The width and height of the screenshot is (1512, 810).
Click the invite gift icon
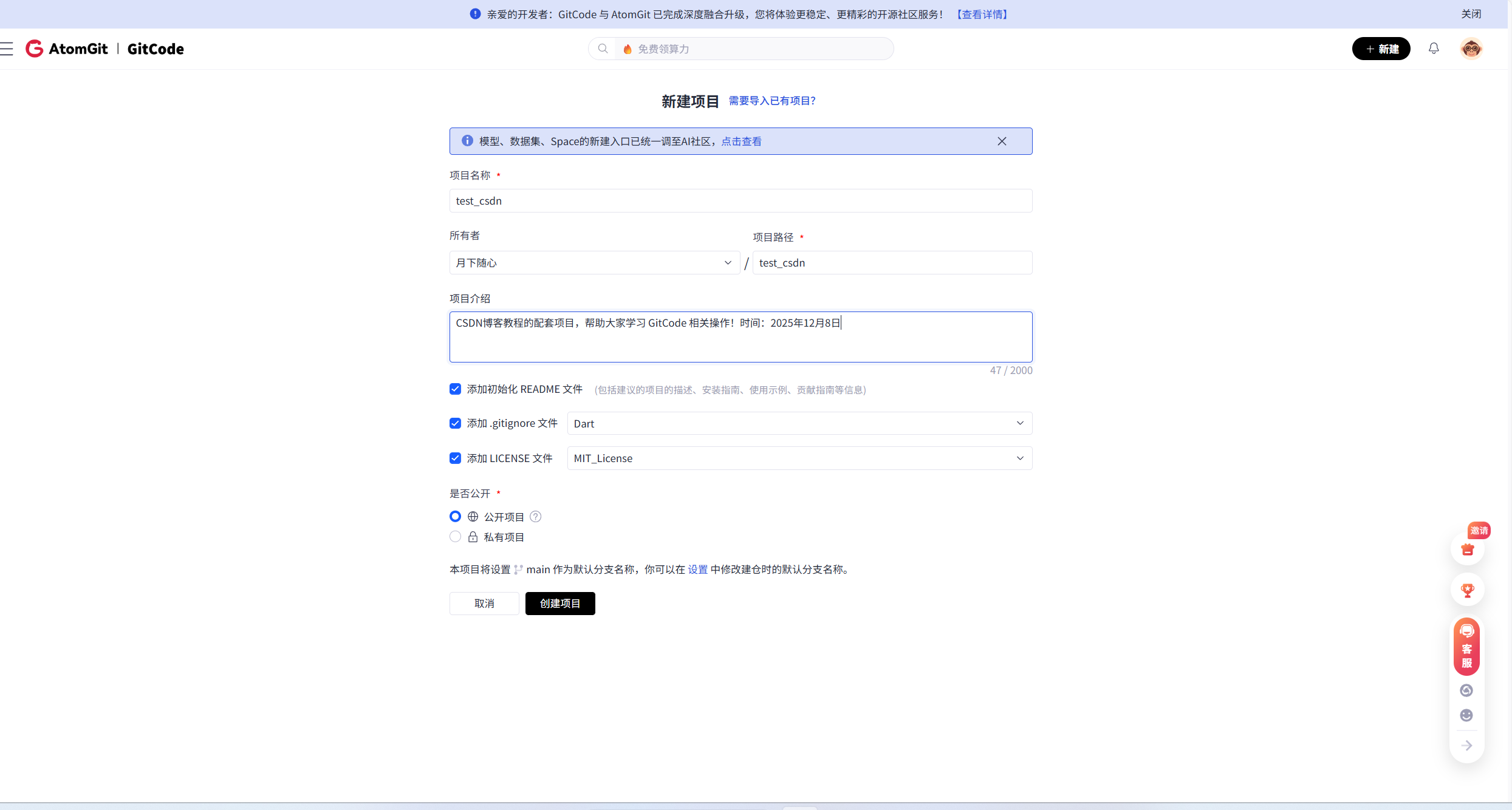pyautogui.click(x=1468, y=550)
